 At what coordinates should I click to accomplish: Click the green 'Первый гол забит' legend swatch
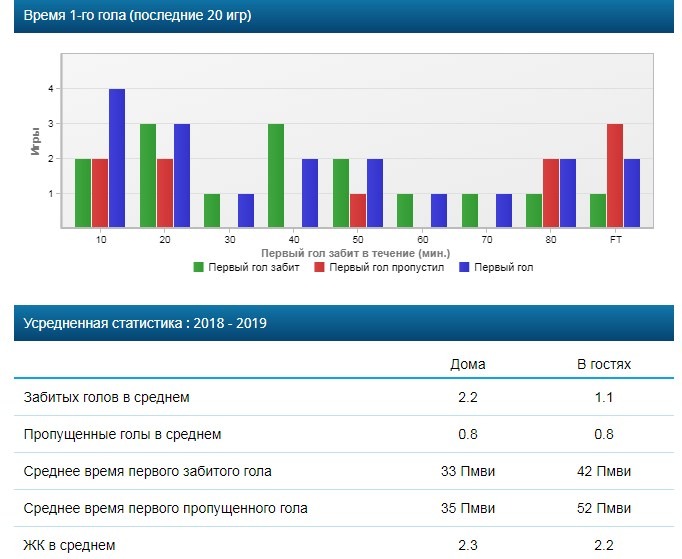click(199, 268)
